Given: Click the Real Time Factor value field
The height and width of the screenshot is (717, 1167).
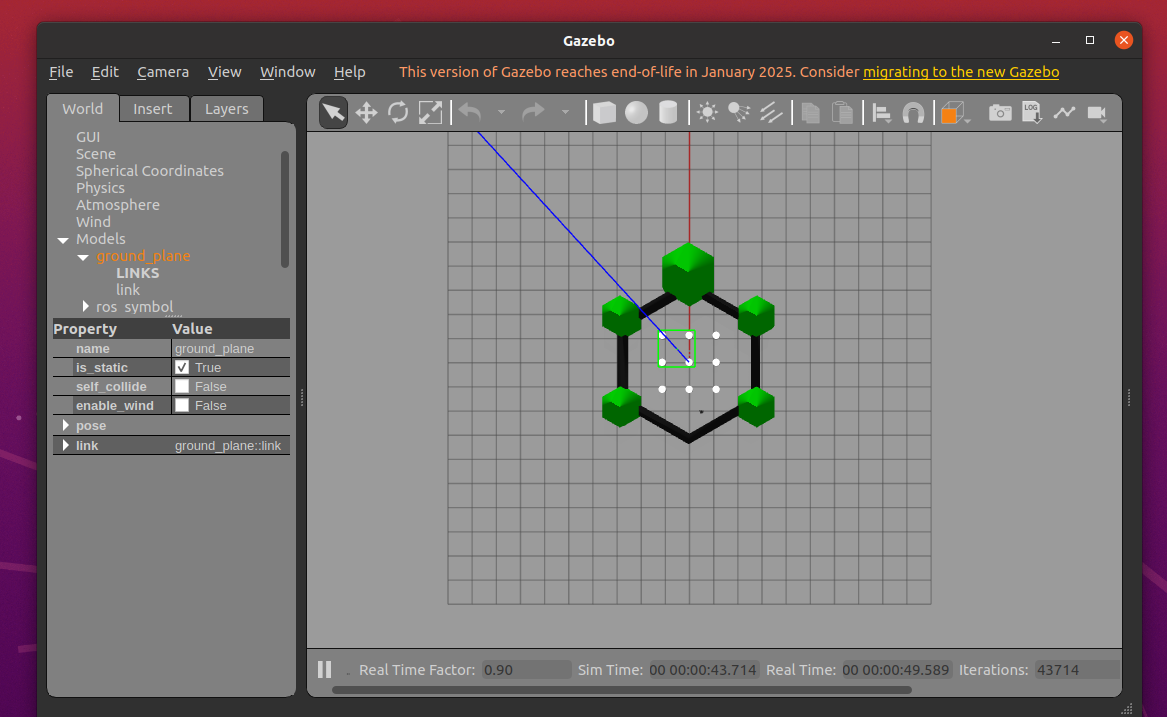Looking at the screenshot, I should (526, 669).
